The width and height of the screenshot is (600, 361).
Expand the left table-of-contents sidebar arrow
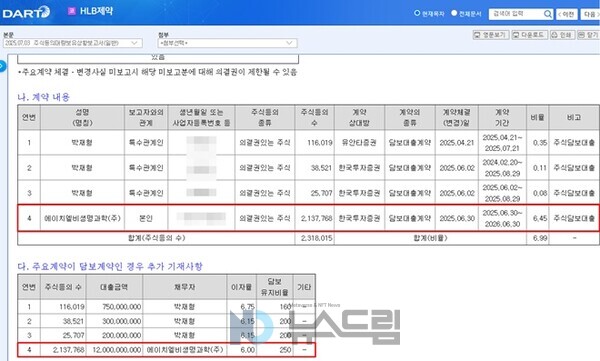(3, 66)
